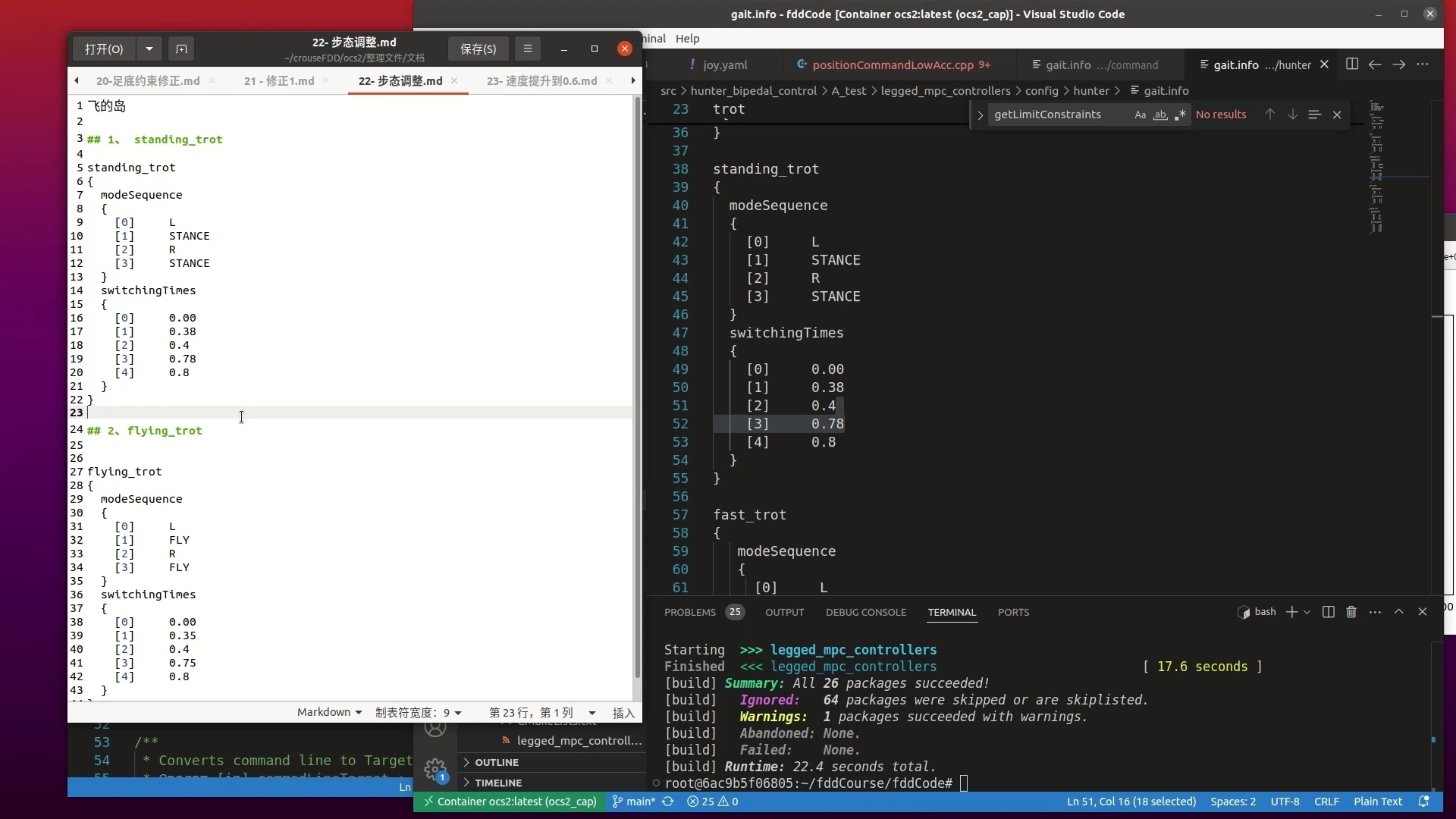Open the joy.yaml editor tab

[724, 65]
